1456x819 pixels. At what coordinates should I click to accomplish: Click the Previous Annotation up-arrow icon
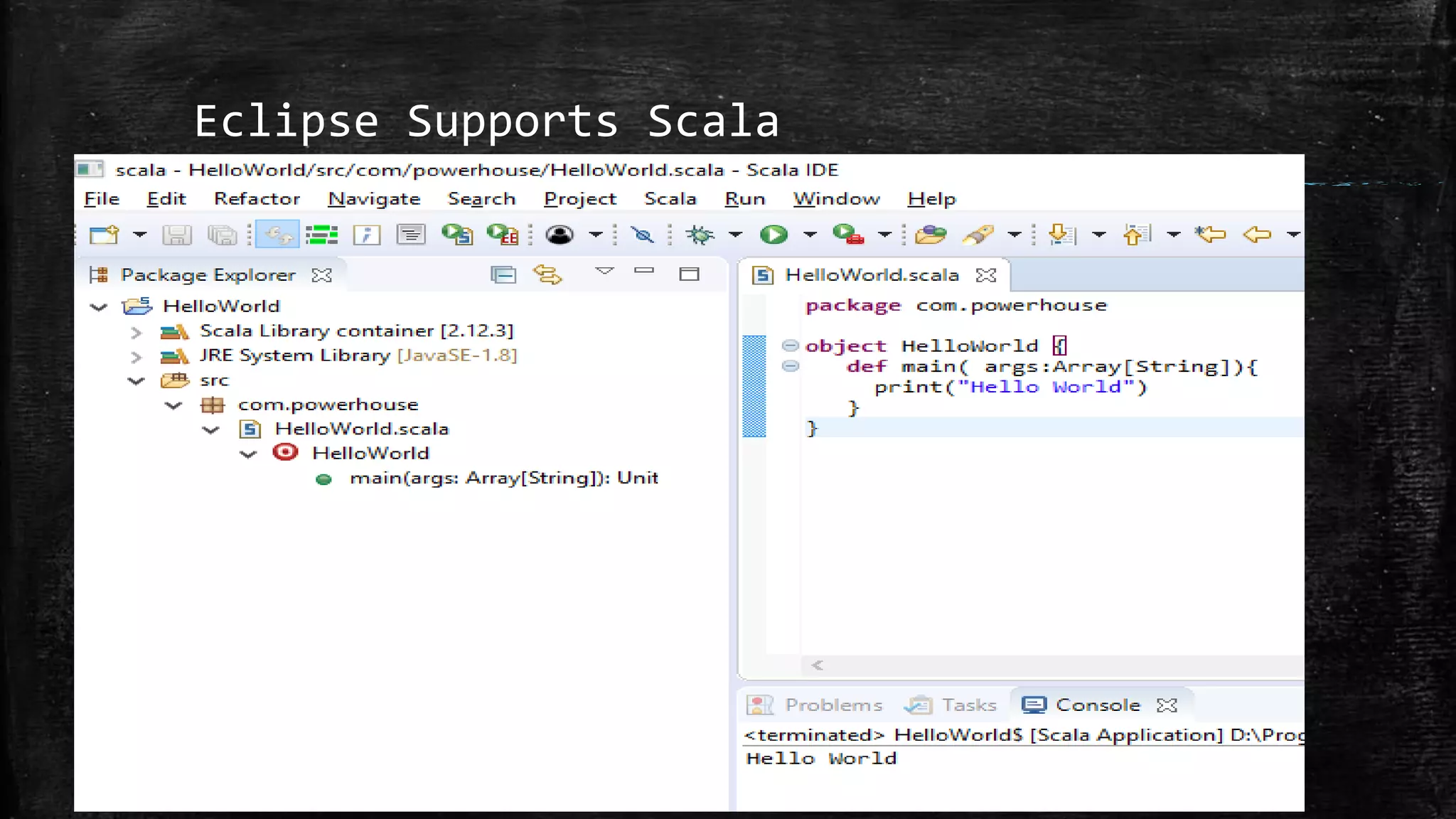click(1137, 235)
